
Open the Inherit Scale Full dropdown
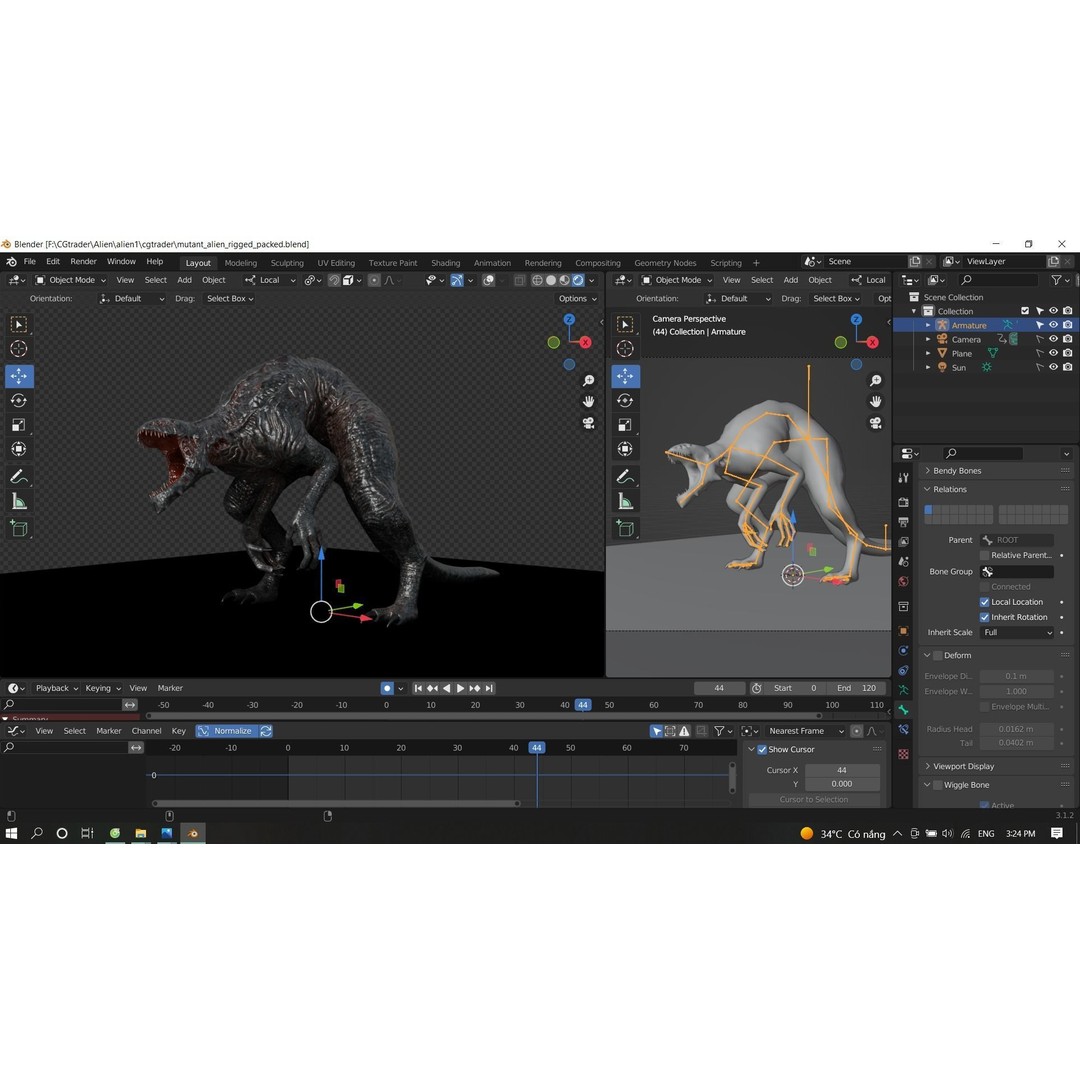(x=1017, y=632)
